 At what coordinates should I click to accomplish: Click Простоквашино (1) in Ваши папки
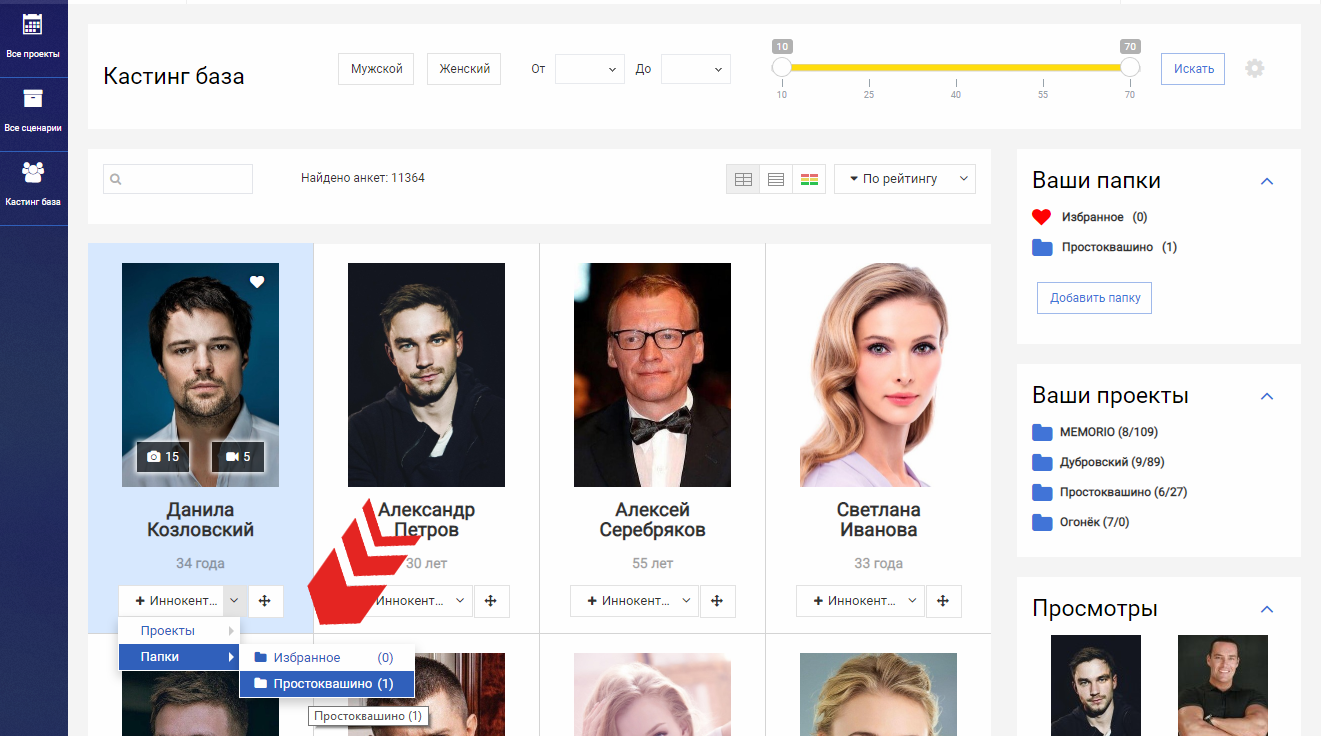click(1119, 247)
